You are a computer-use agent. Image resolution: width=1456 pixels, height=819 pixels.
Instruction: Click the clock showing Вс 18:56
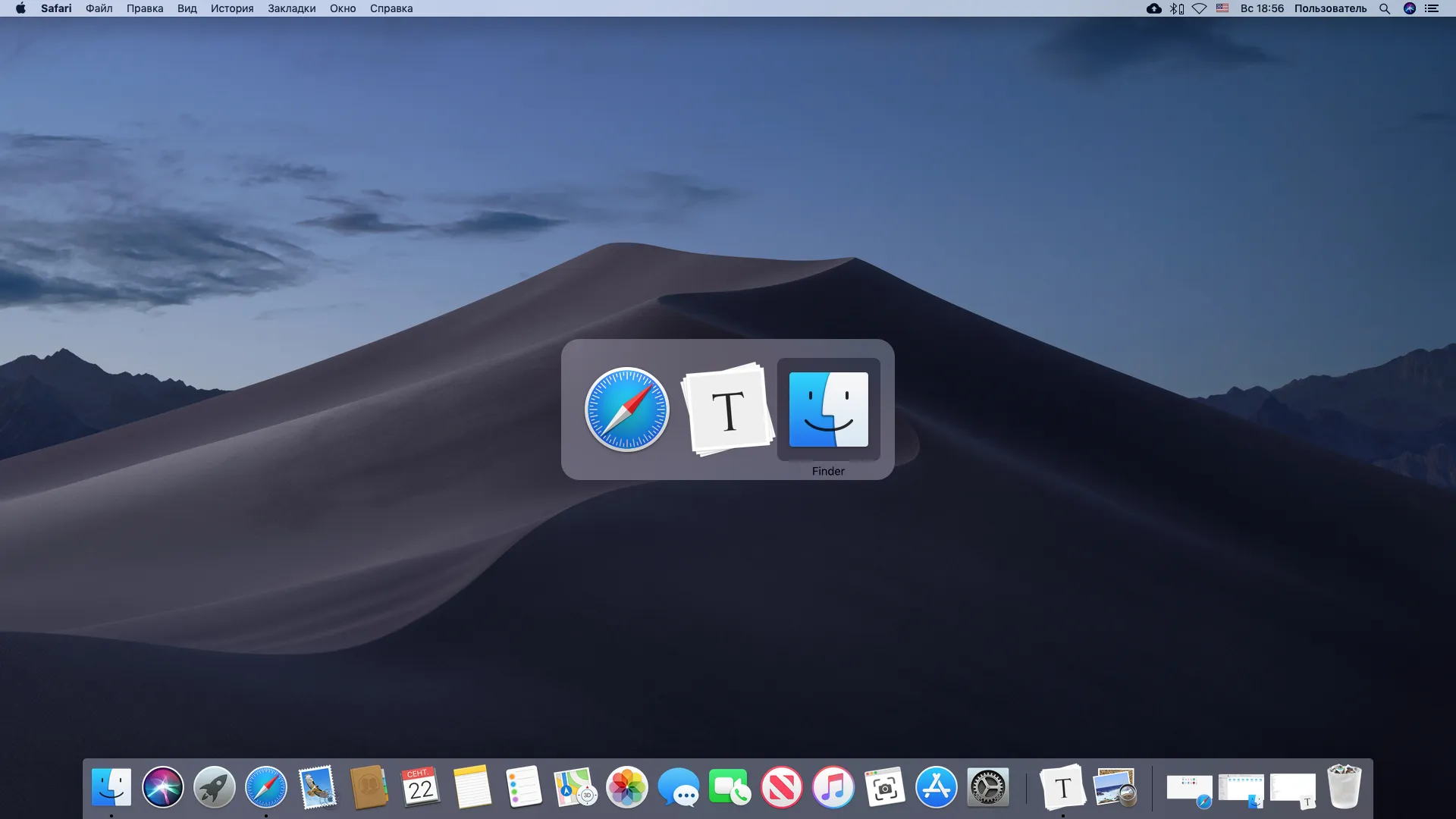point(1262,8)
